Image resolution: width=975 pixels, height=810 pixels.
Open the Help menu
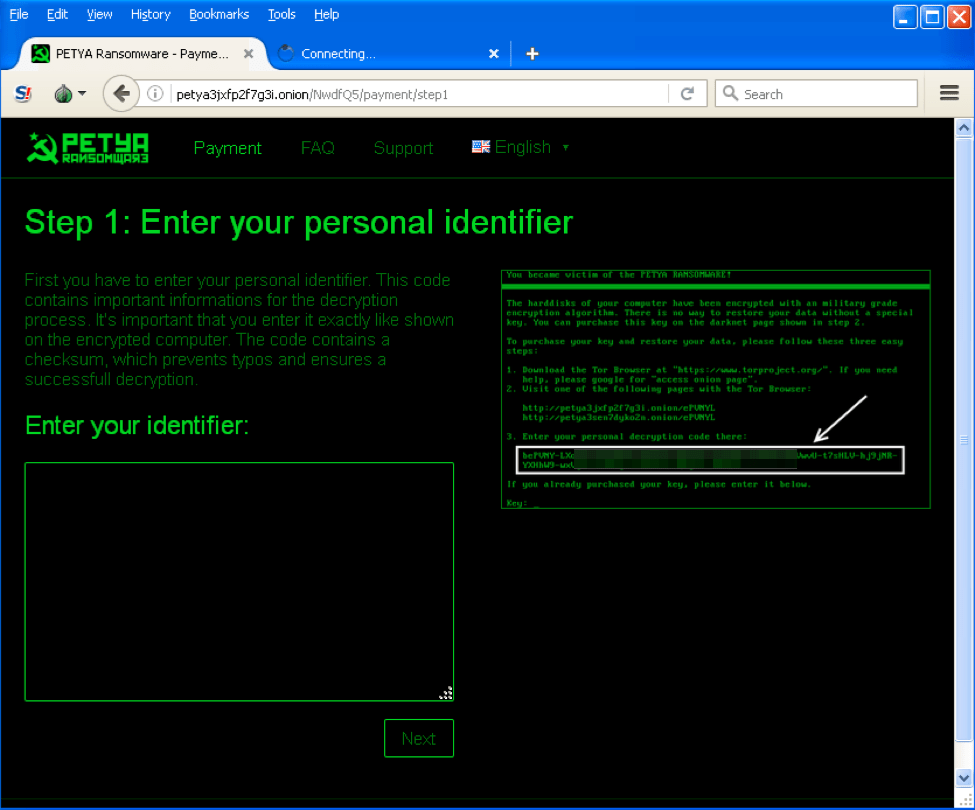(326, 14)
